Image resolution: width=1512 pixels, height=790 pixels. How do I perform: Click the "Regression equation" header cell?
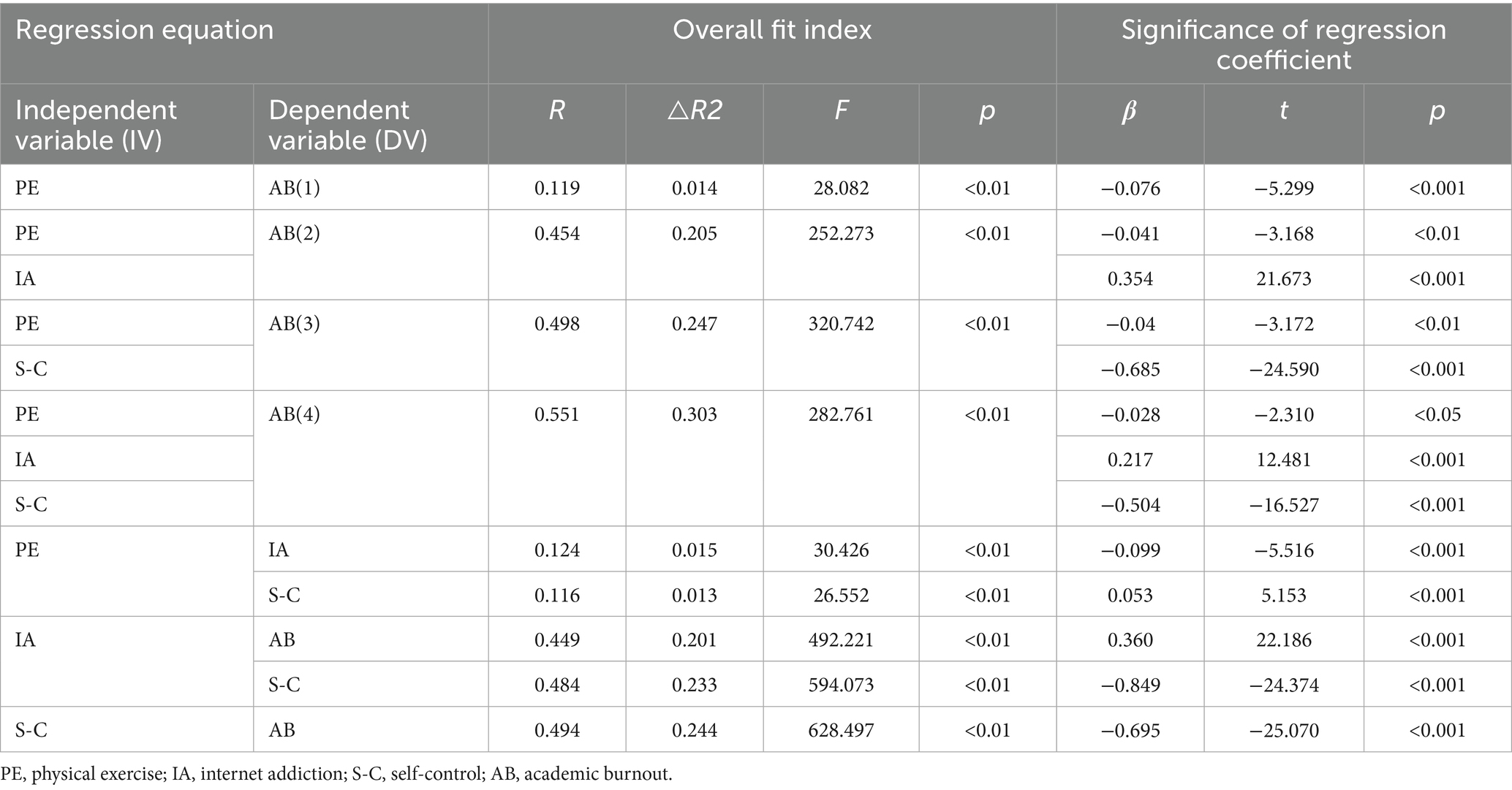pos(145,31)
